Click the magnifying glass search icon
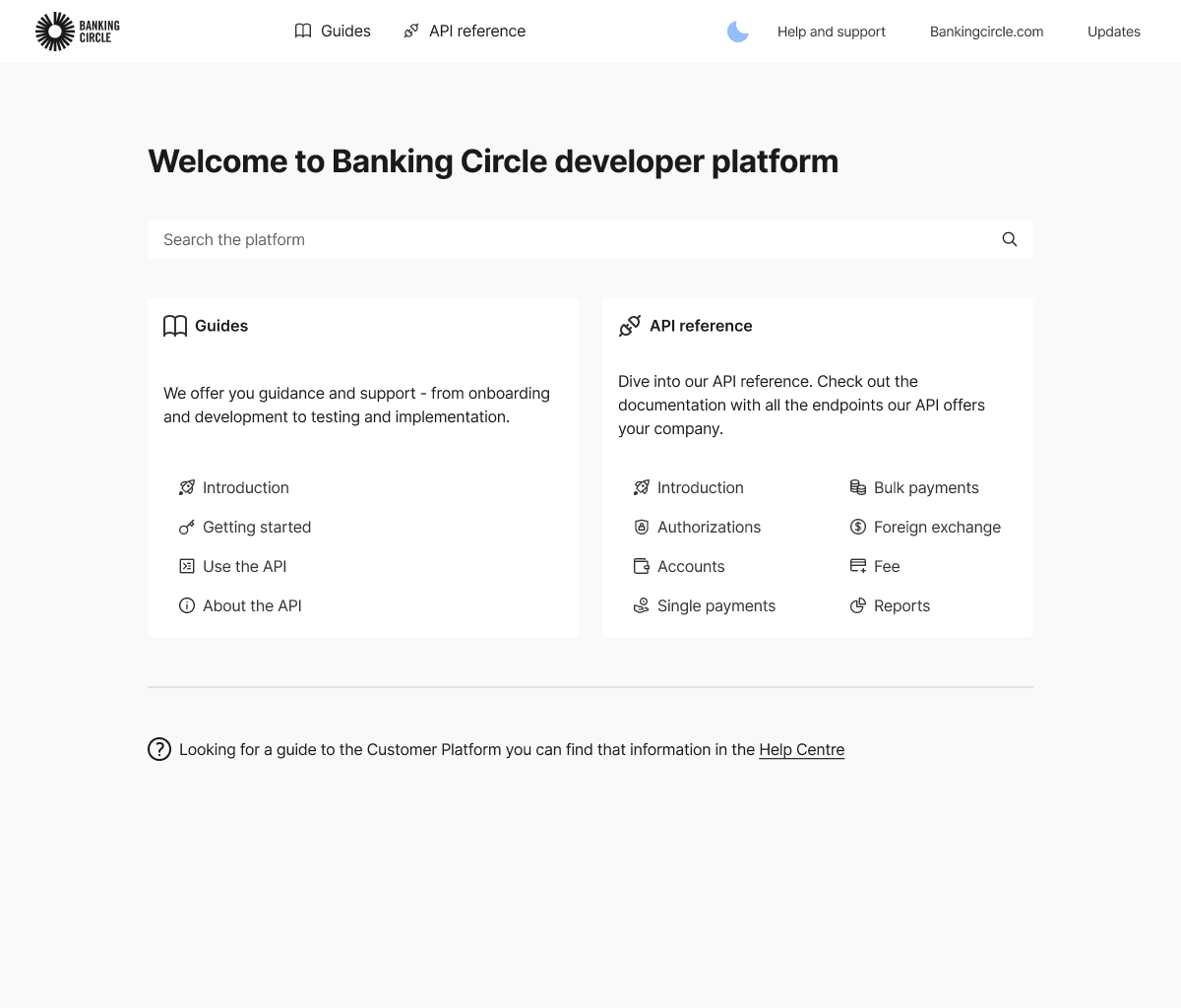 [x=1010, y=239]
